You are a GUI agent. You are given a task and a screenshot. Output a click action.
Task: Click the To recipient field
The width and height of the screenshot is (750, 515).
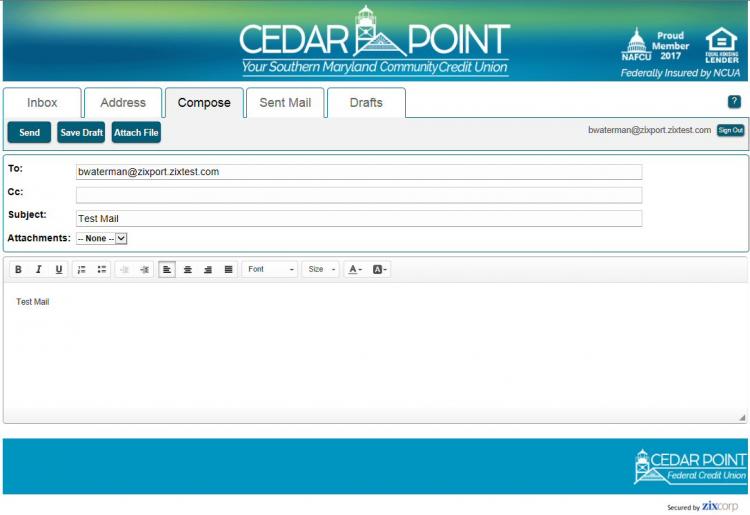359,172
